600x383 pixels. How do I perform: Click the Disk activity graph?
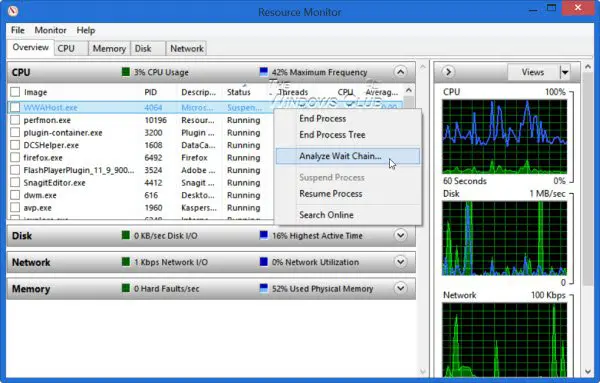504,238
